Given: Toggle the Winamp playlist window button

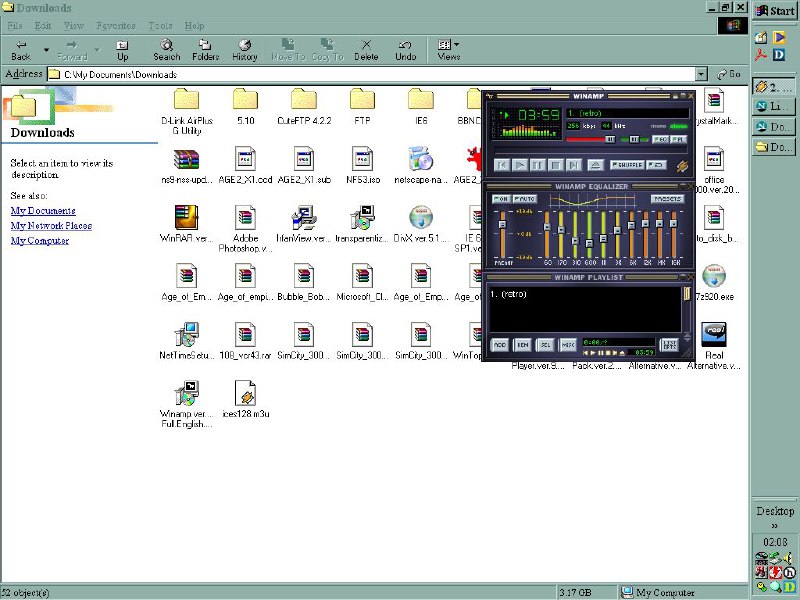Looking at the screenshot, I should (x=679, y=139).
